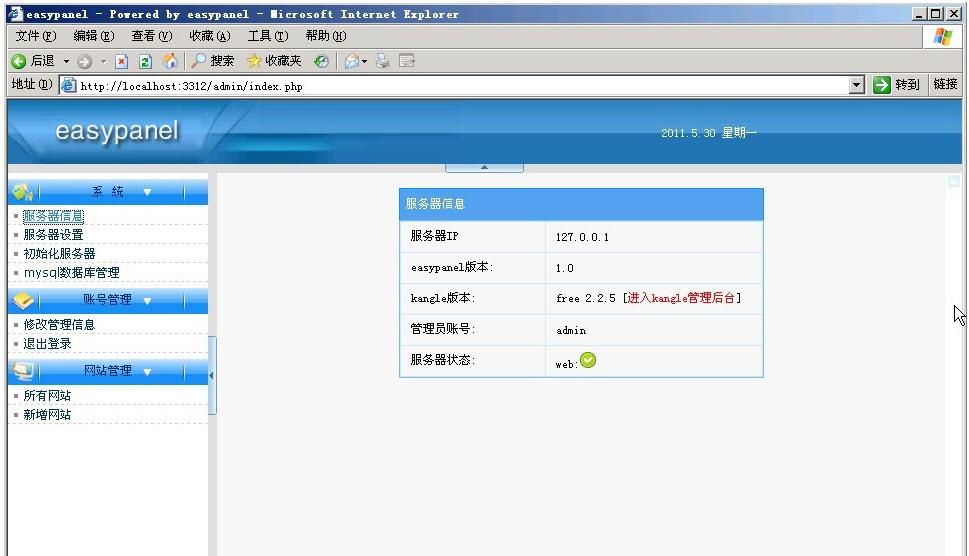Click the 2011.5.30 星期一 date text

point(709,133)
